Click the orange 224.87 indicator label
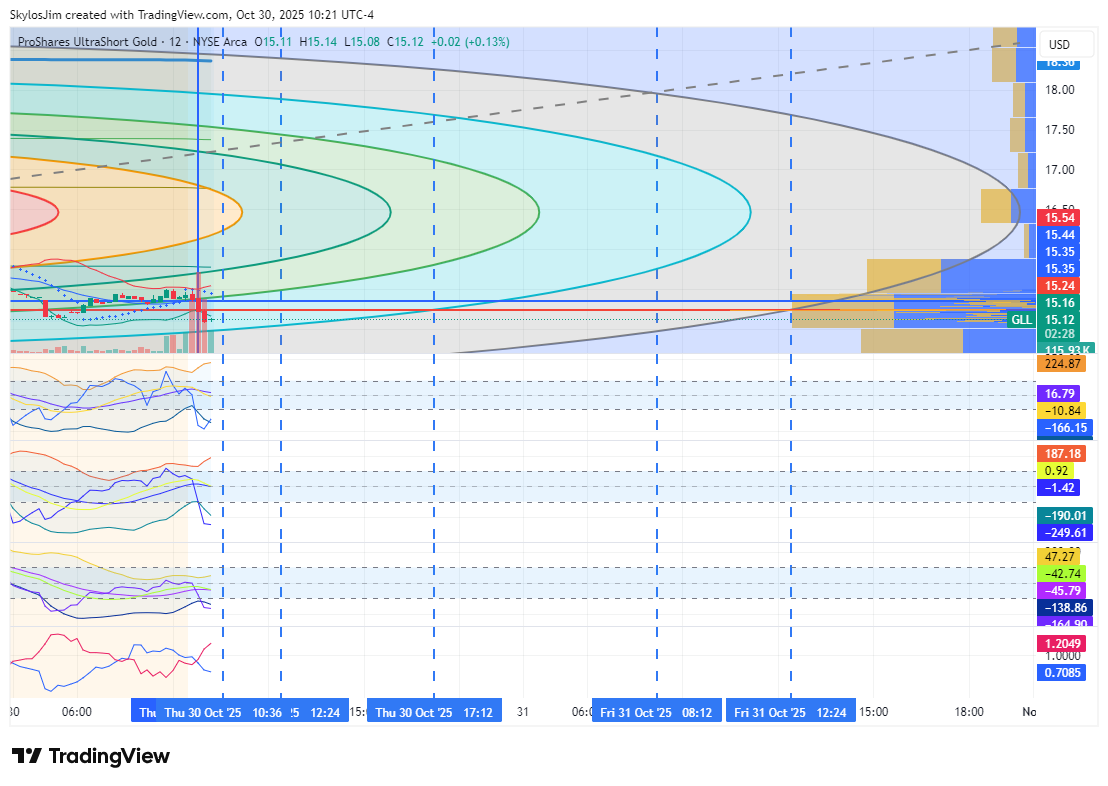 [1059, 364]
